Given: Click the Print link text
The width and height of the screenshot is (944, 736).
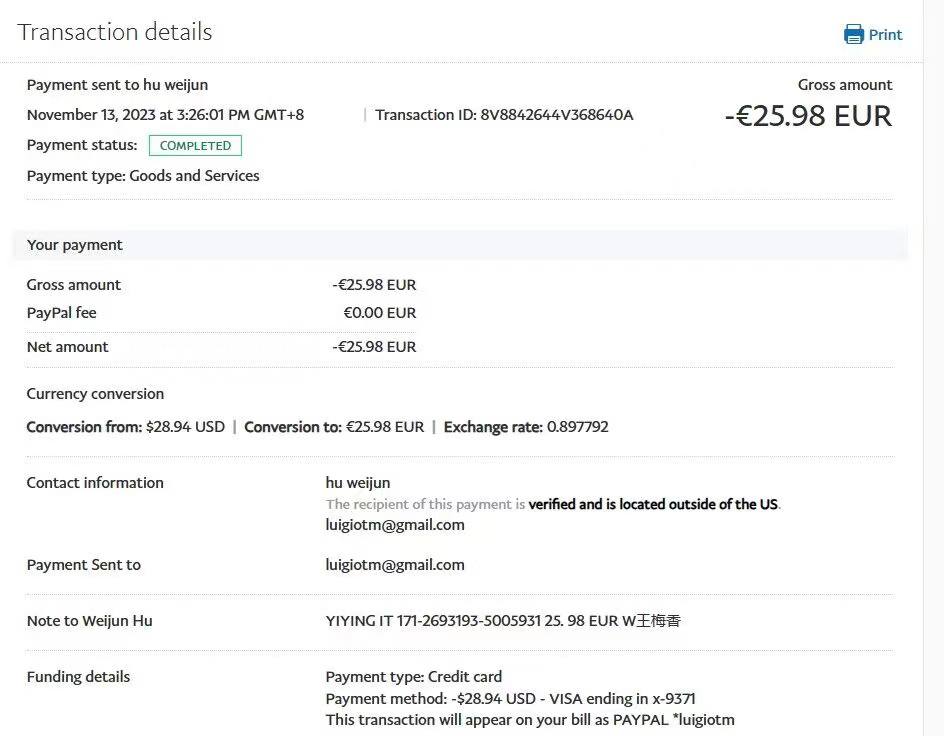Looking at the screenshot, I should [x=885, y=35].
